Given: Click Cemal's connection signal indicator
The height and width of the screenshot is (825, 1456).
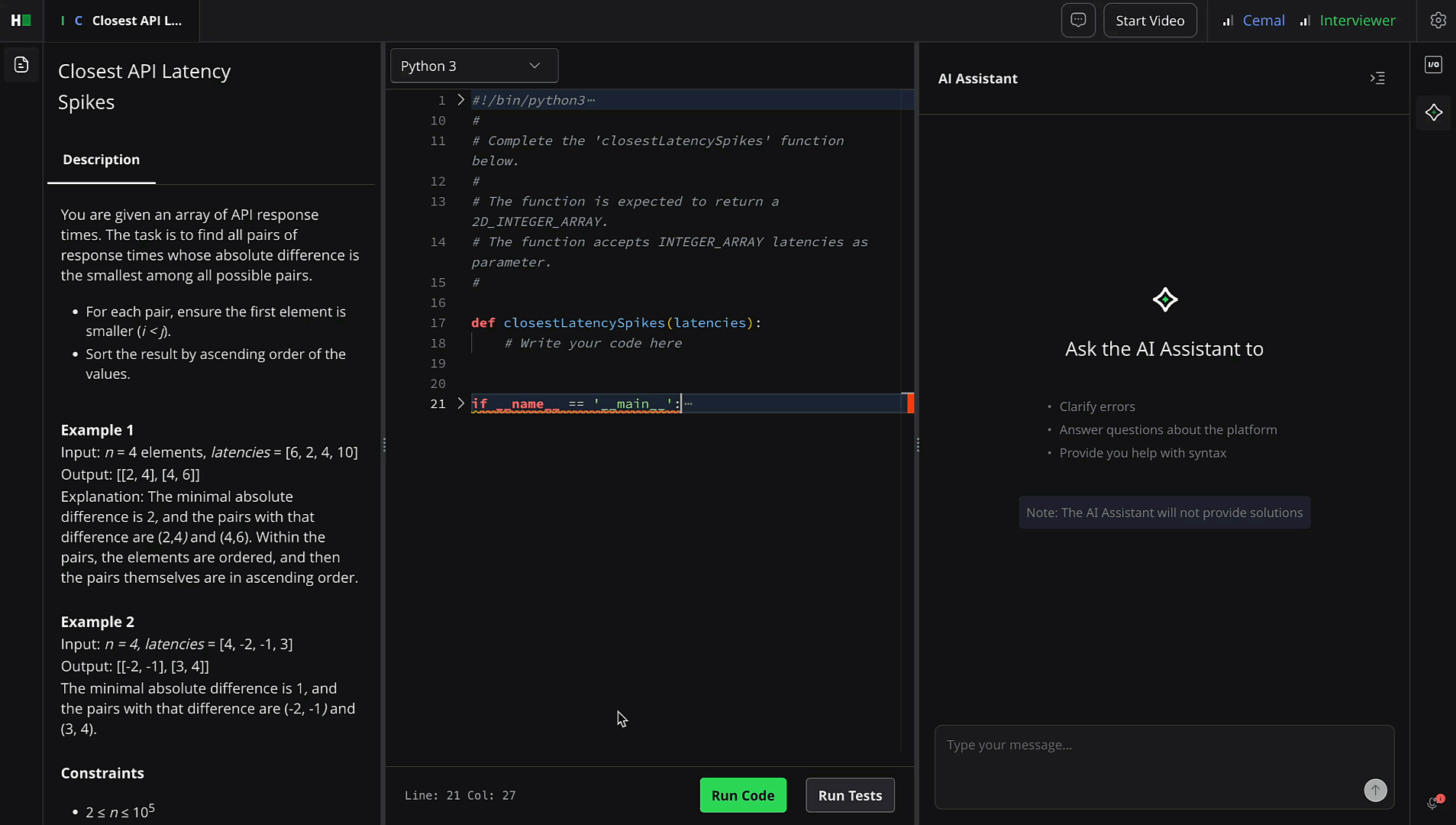Looking at the screenshot, I should point(1228,21).
